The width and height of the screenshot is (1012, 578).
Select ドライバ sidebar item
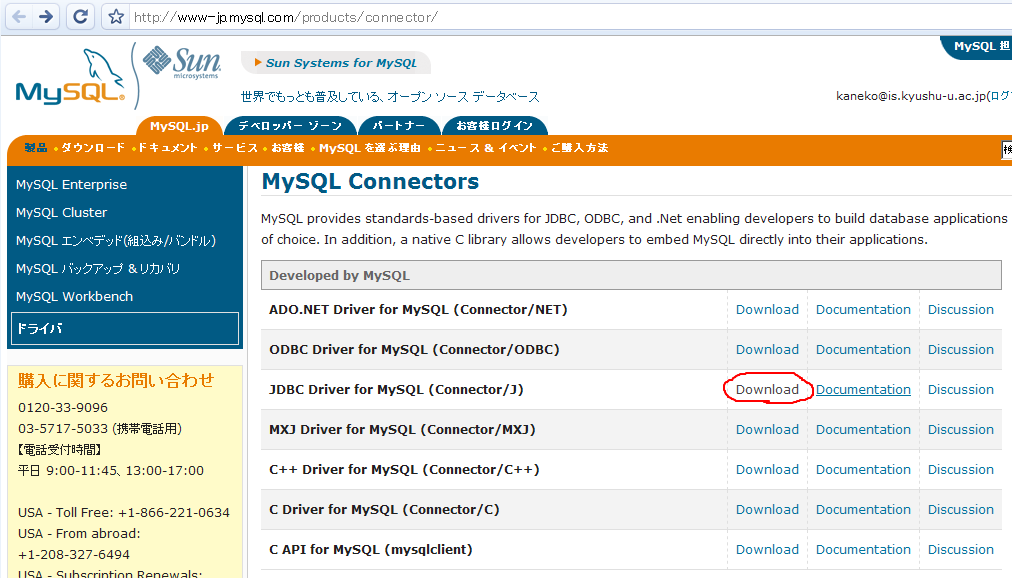click(x=125, y=328)
